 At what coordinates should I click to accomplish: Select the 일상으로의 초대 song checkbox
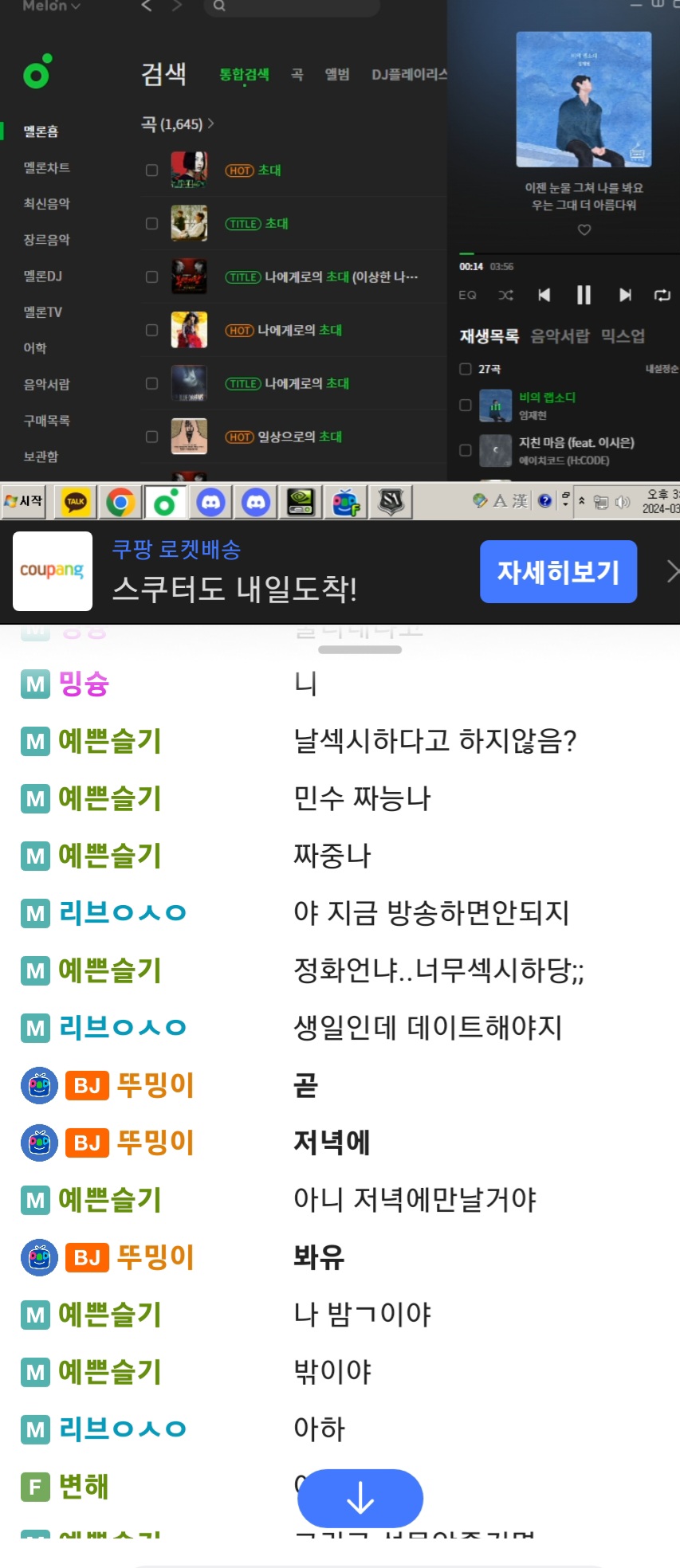(x=151, y=437)
